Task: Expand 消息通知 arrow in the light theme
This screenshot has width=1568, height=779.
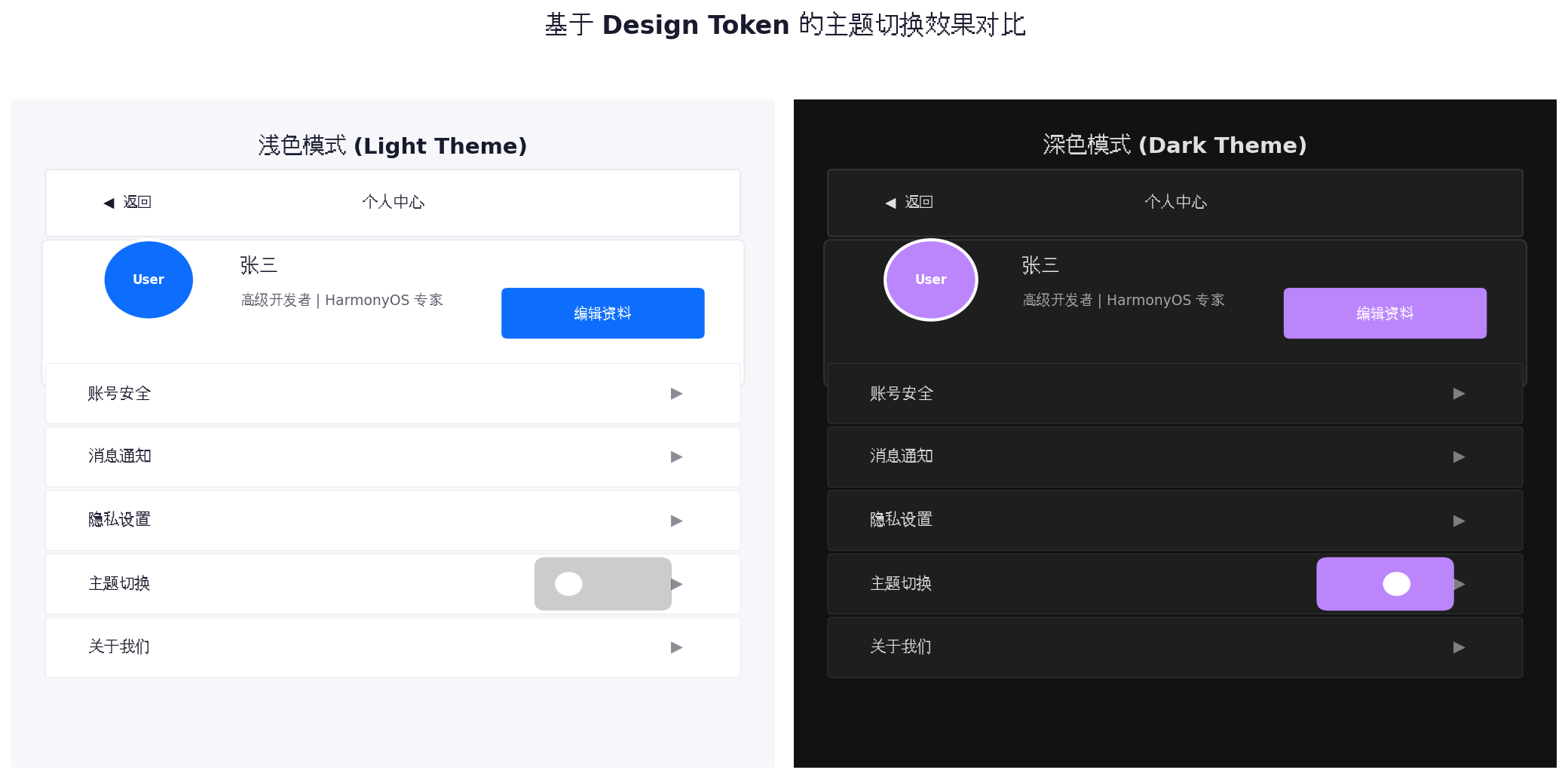Action: 676,457
